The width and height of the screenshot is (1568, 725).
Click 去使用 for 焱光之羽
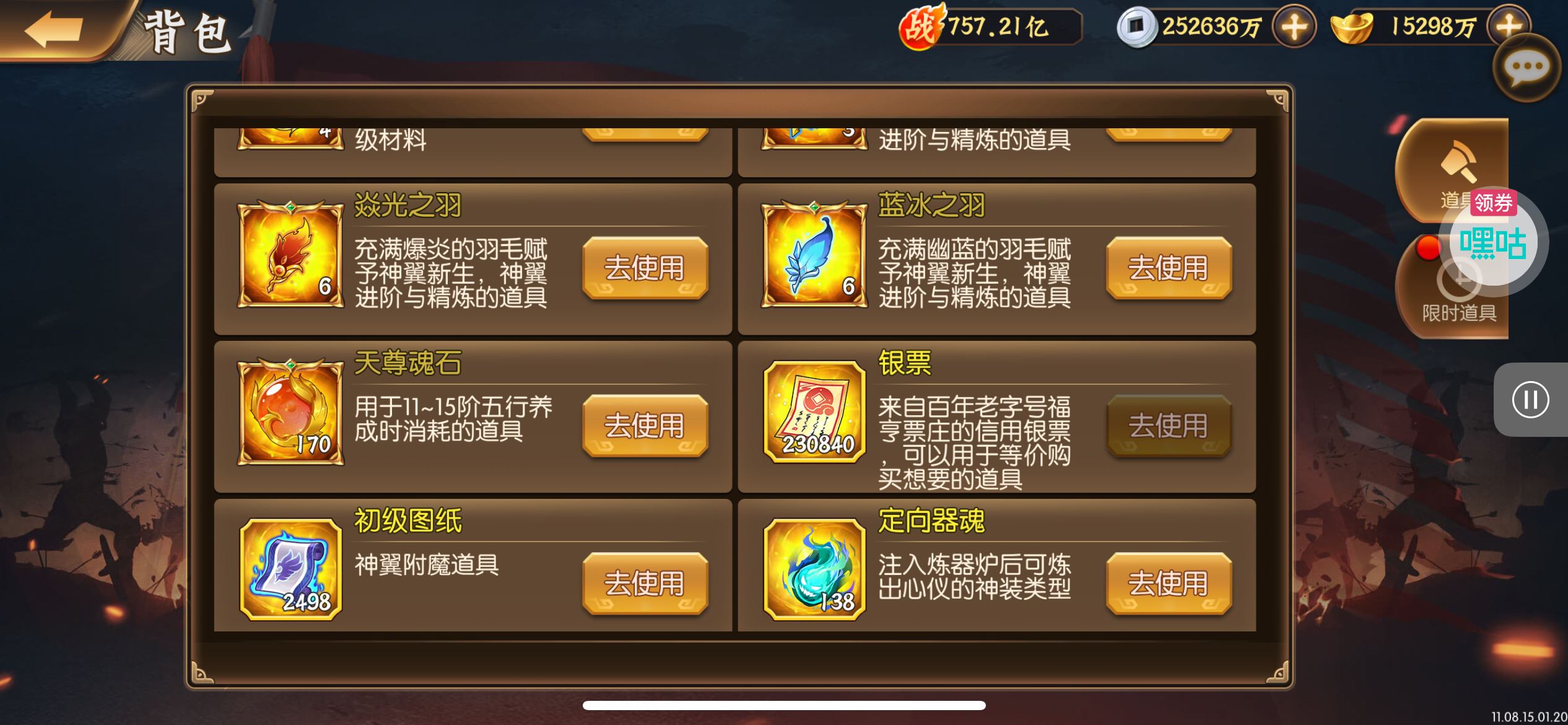[645, 268]
